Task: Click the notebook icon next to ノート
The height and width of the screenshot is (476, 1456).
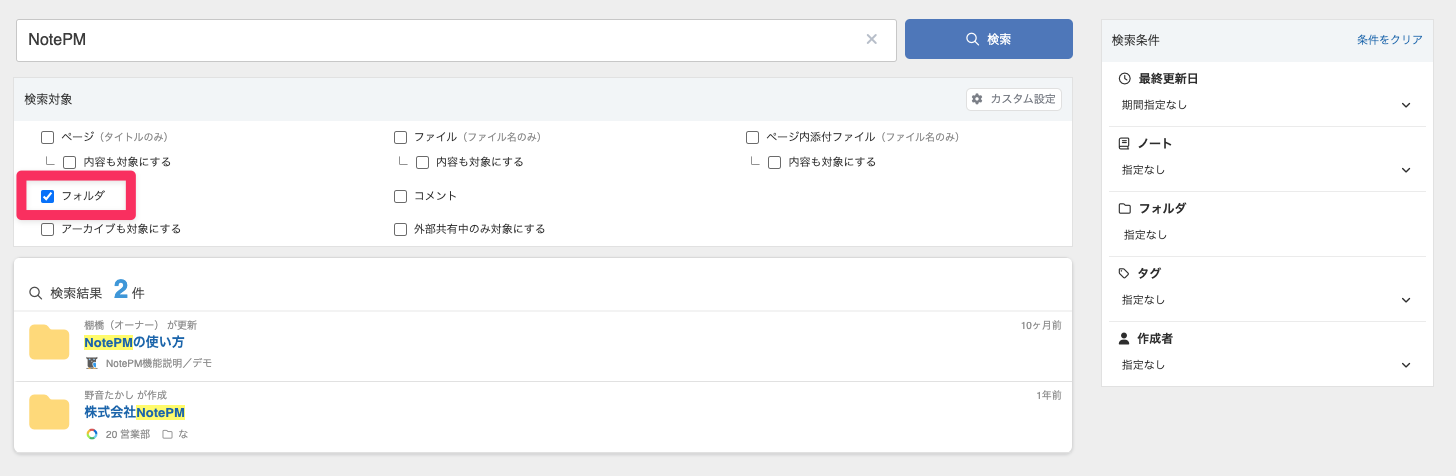Action: click(1124, 143)
